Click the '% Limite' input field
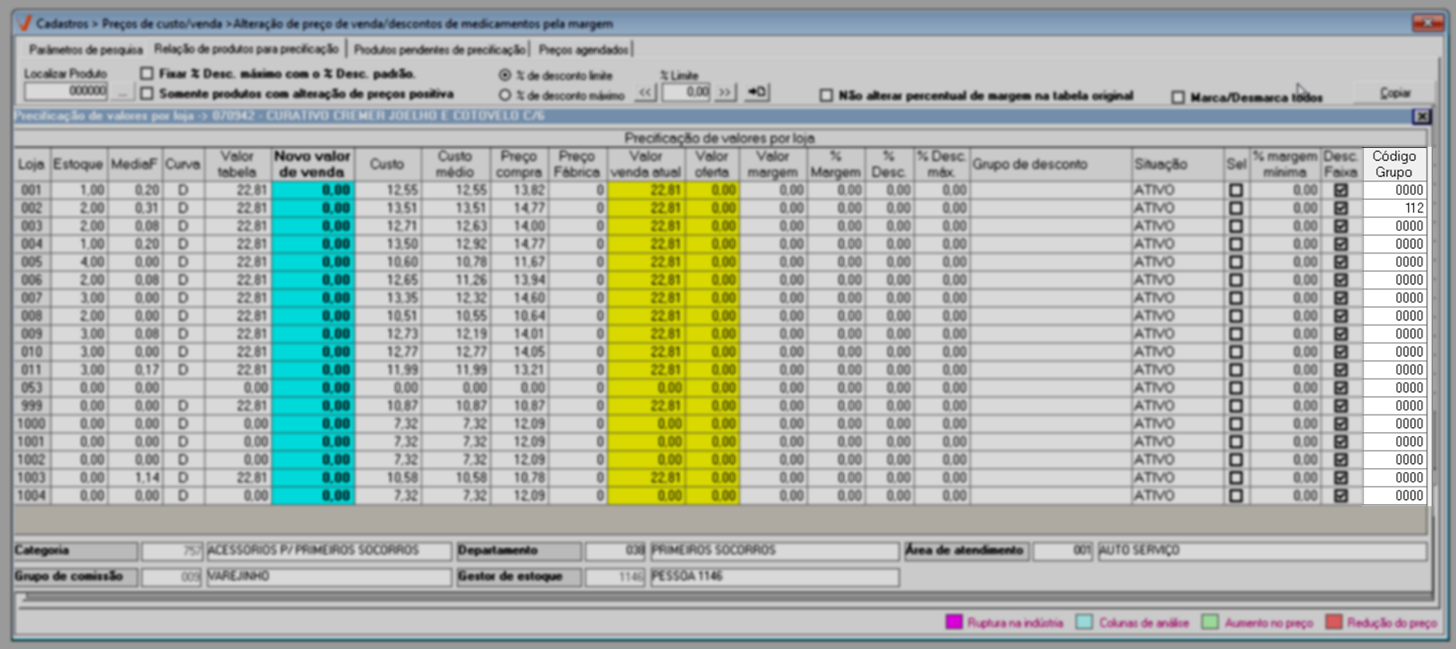This screenshot has height=649, width=1456. coord(686,92)
